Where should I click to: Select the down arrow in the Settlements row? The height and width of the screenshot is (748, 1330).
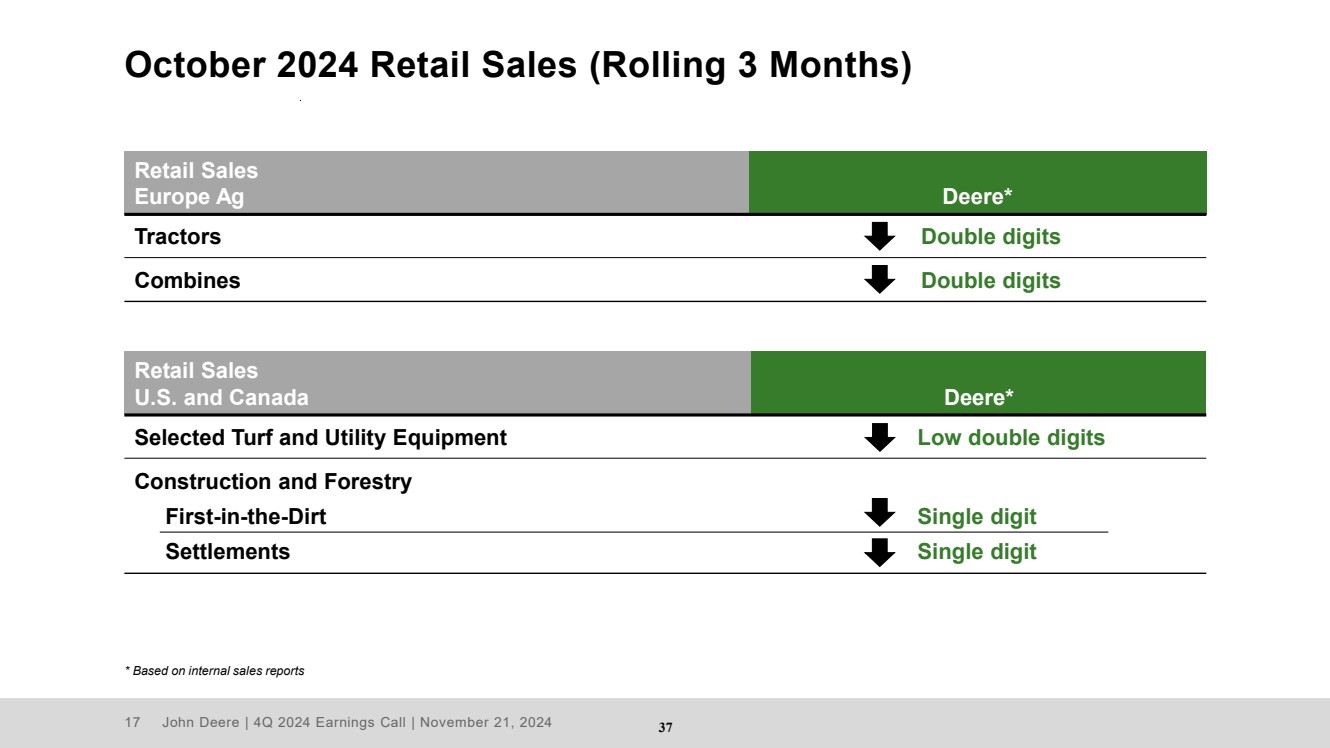(879, 552)
